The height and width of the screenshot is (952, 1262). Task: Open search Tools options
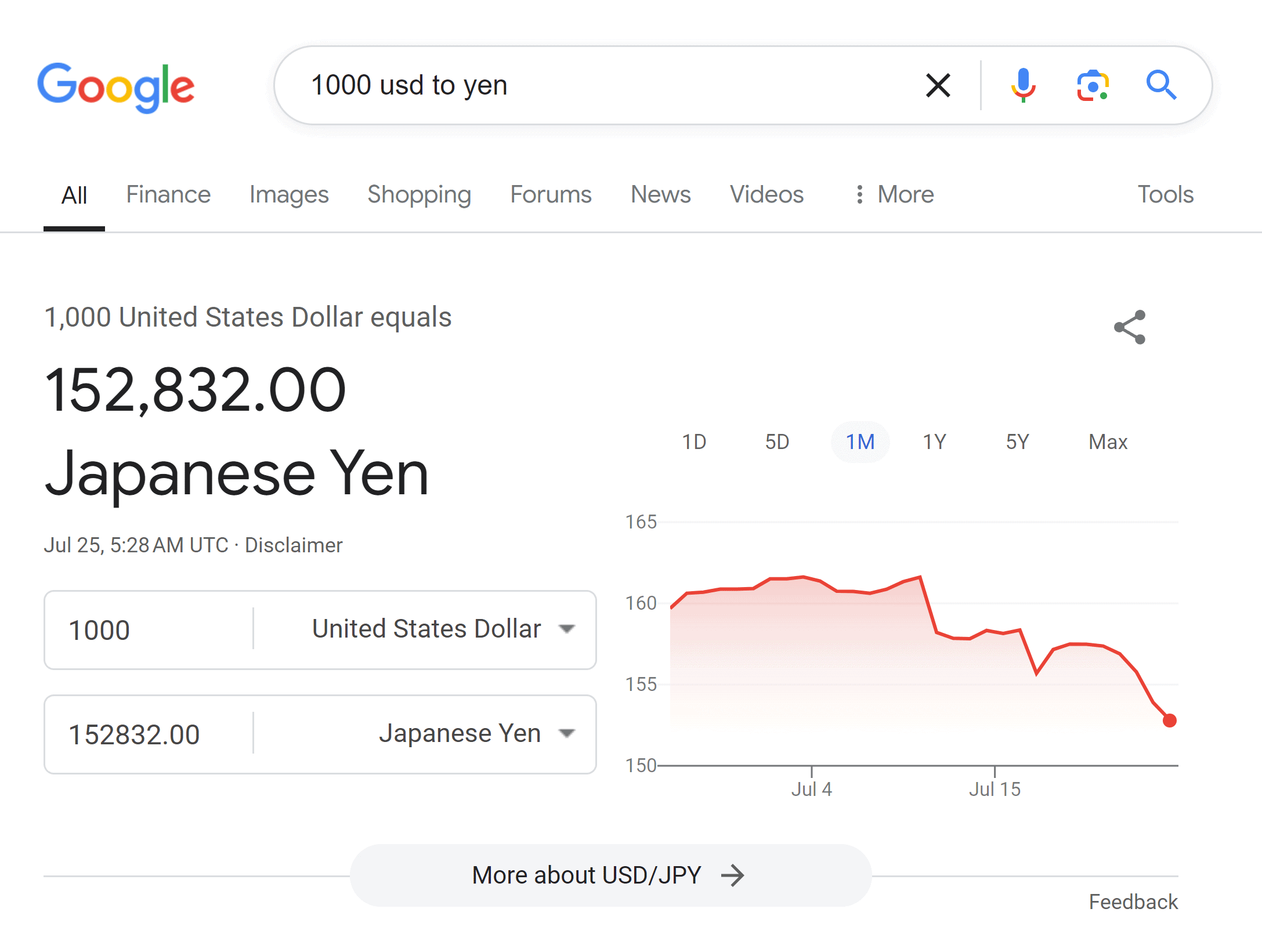(x=1165, y=194)
